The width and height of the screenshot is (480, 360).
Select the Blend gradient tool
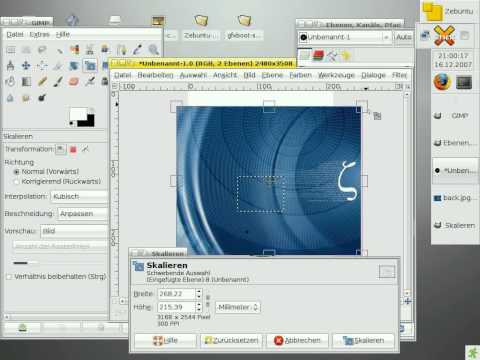(x=26, y=81)
